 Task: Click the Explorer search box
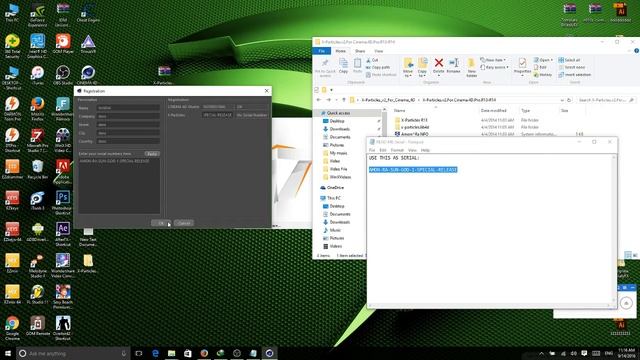tap(606, 100)
